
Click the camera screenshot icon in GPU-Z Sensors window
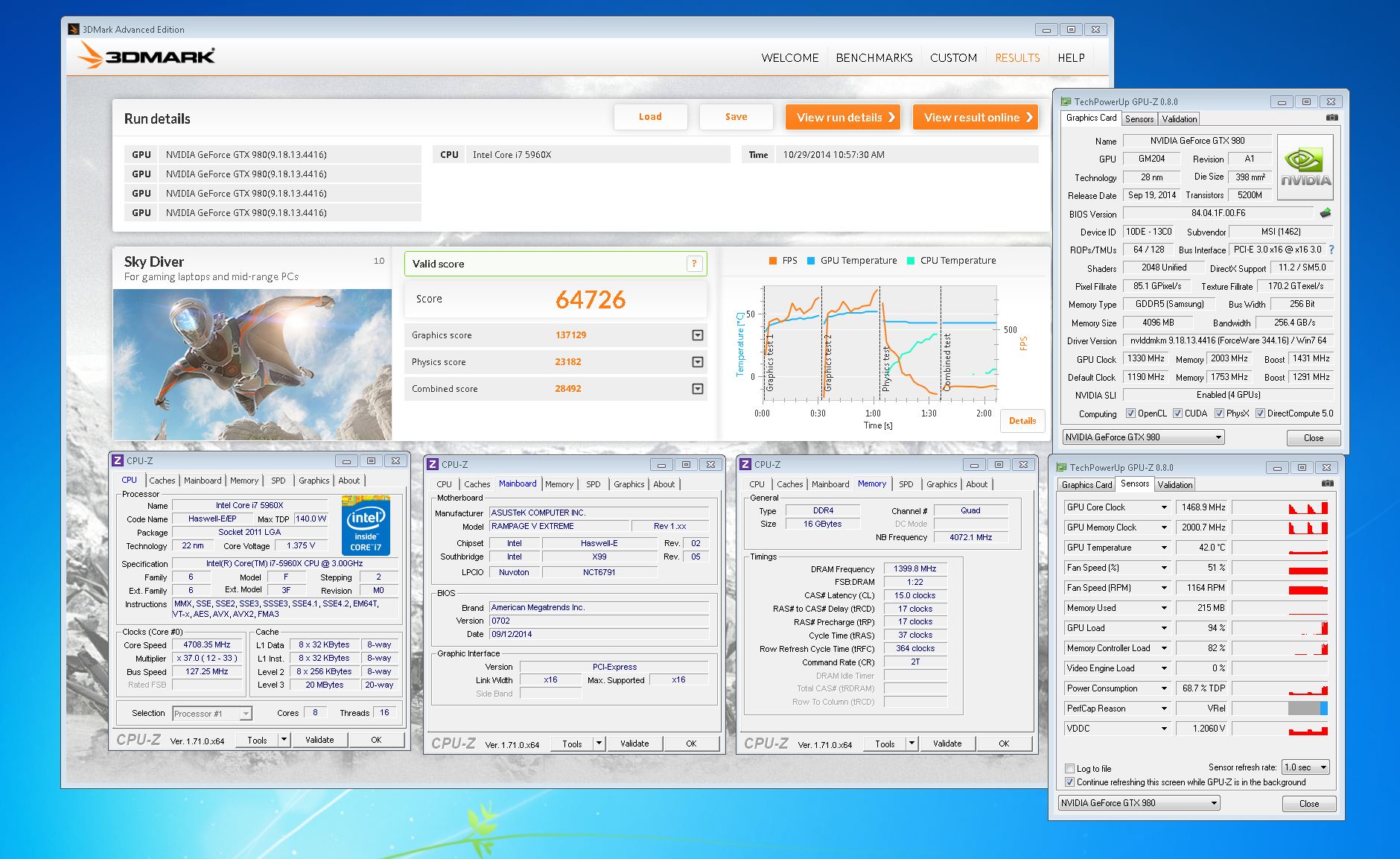click(1328, 484)
